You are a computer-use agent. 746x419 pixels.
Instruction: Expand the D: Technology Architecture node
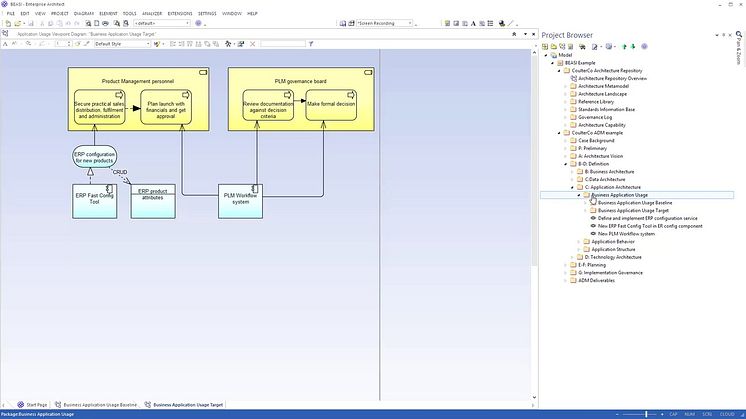(x=572, y=257)
